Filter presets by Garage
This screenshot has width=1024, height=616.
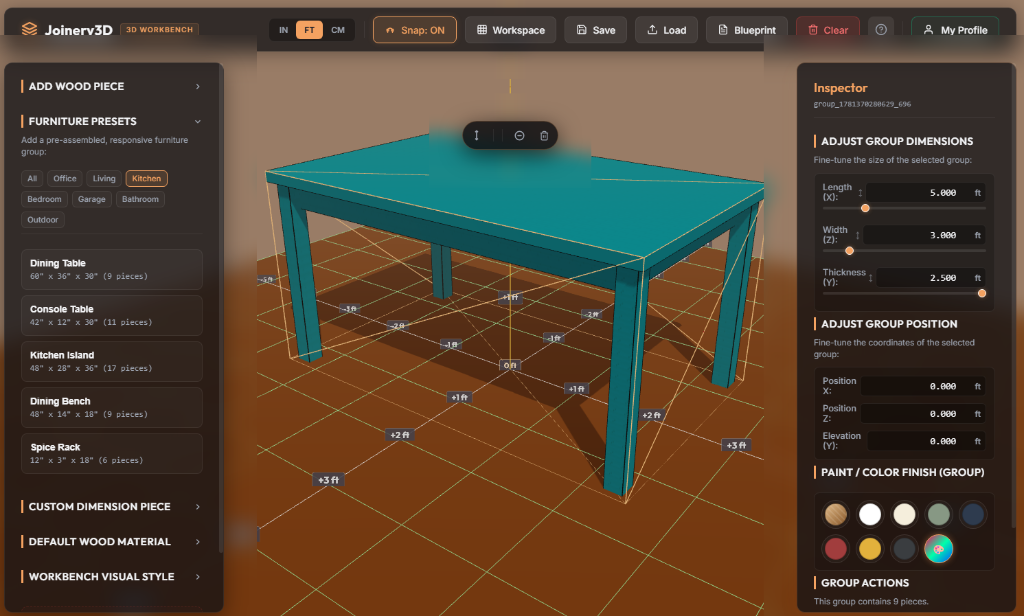point(91,199)
